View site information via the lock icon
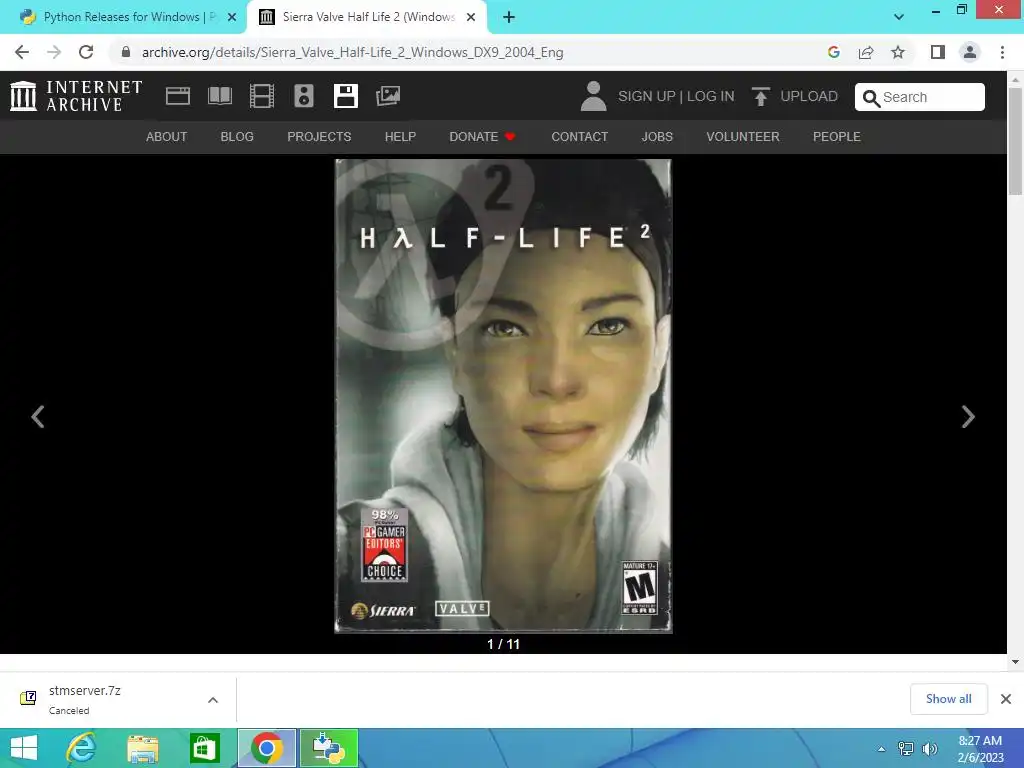This screenshot has height=768, width=1024. pyautogui.click(x=126, y=52)
